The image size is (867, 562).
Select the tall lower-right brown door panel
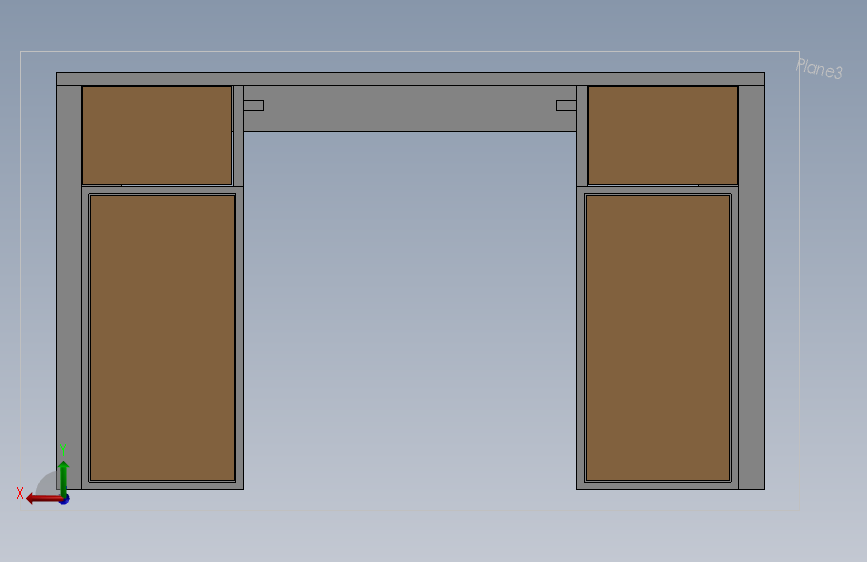(658, 338)
